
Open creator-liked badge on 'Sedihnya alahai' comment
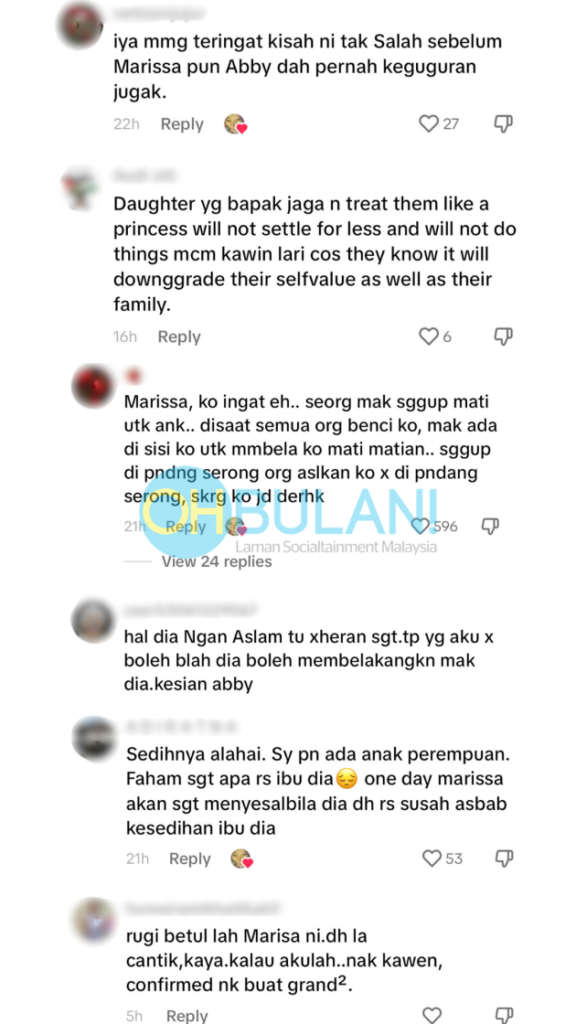242,859
